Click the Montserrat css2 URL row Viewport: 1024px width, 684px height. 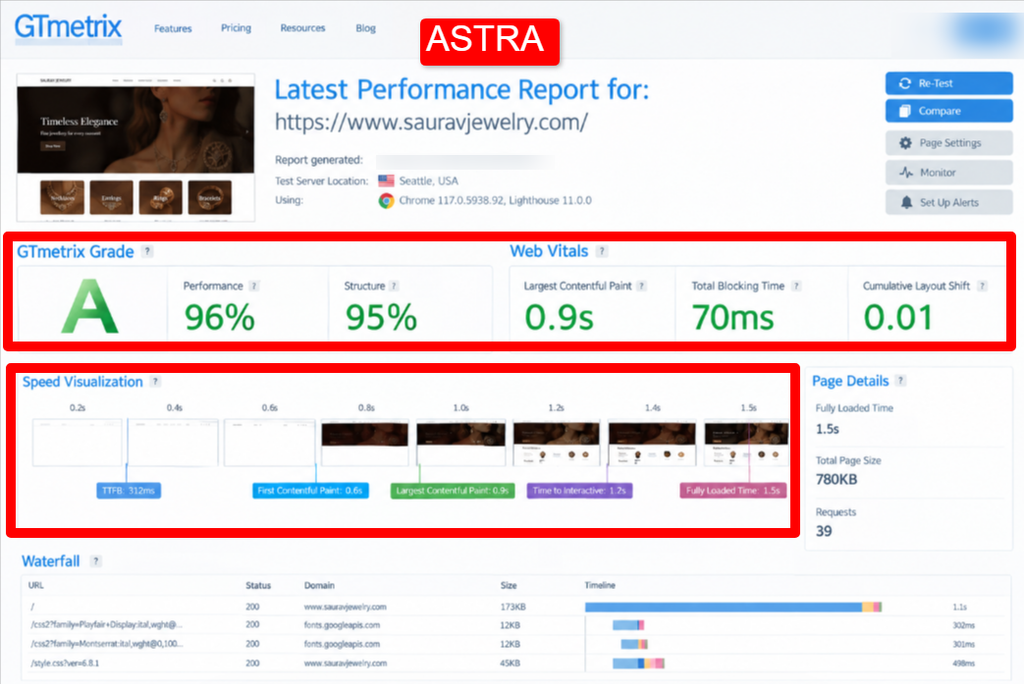[x=516, y=644]
